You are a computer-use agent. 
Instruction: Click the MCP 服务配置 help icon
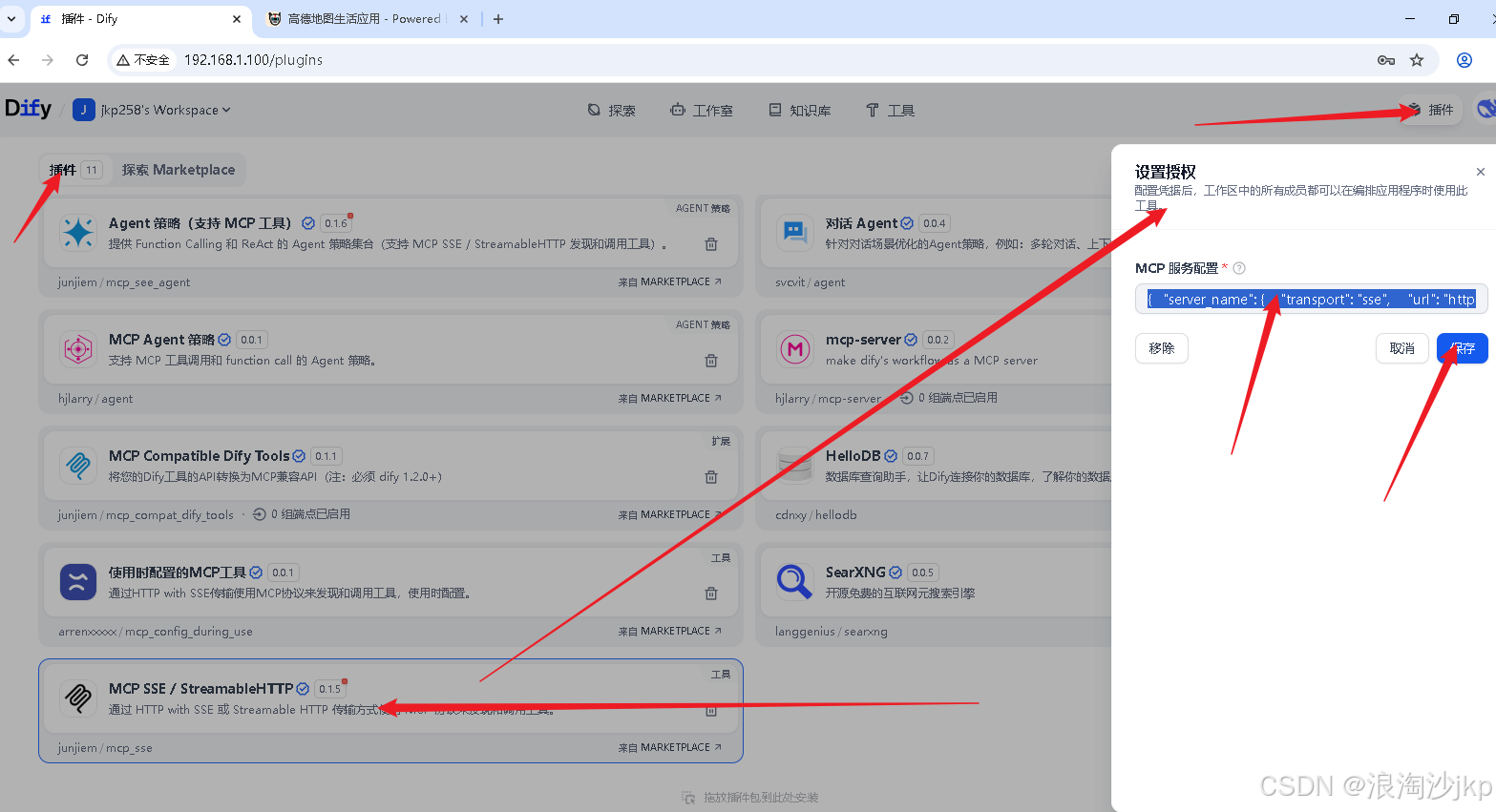tap(1239, 268)
